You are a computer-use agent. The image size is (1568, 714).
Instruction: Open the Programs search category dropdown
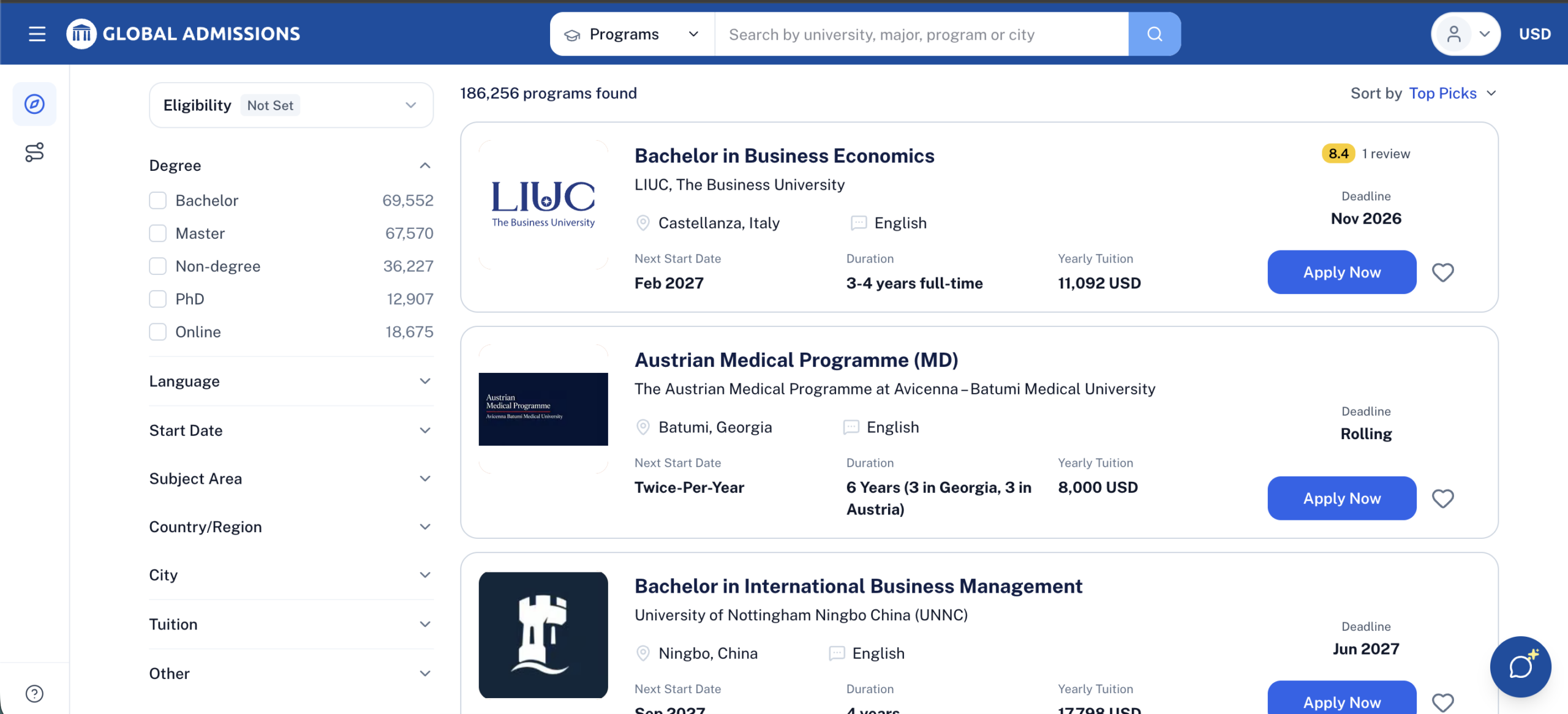632,34
